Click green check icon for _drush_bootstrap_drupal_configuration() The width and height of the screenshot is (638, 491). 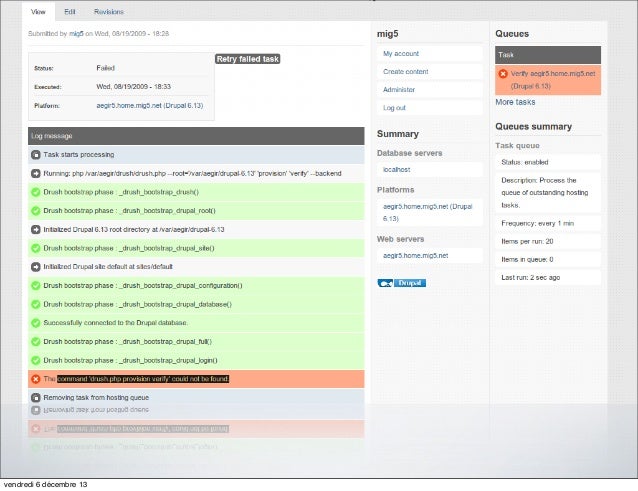(36, 286)
